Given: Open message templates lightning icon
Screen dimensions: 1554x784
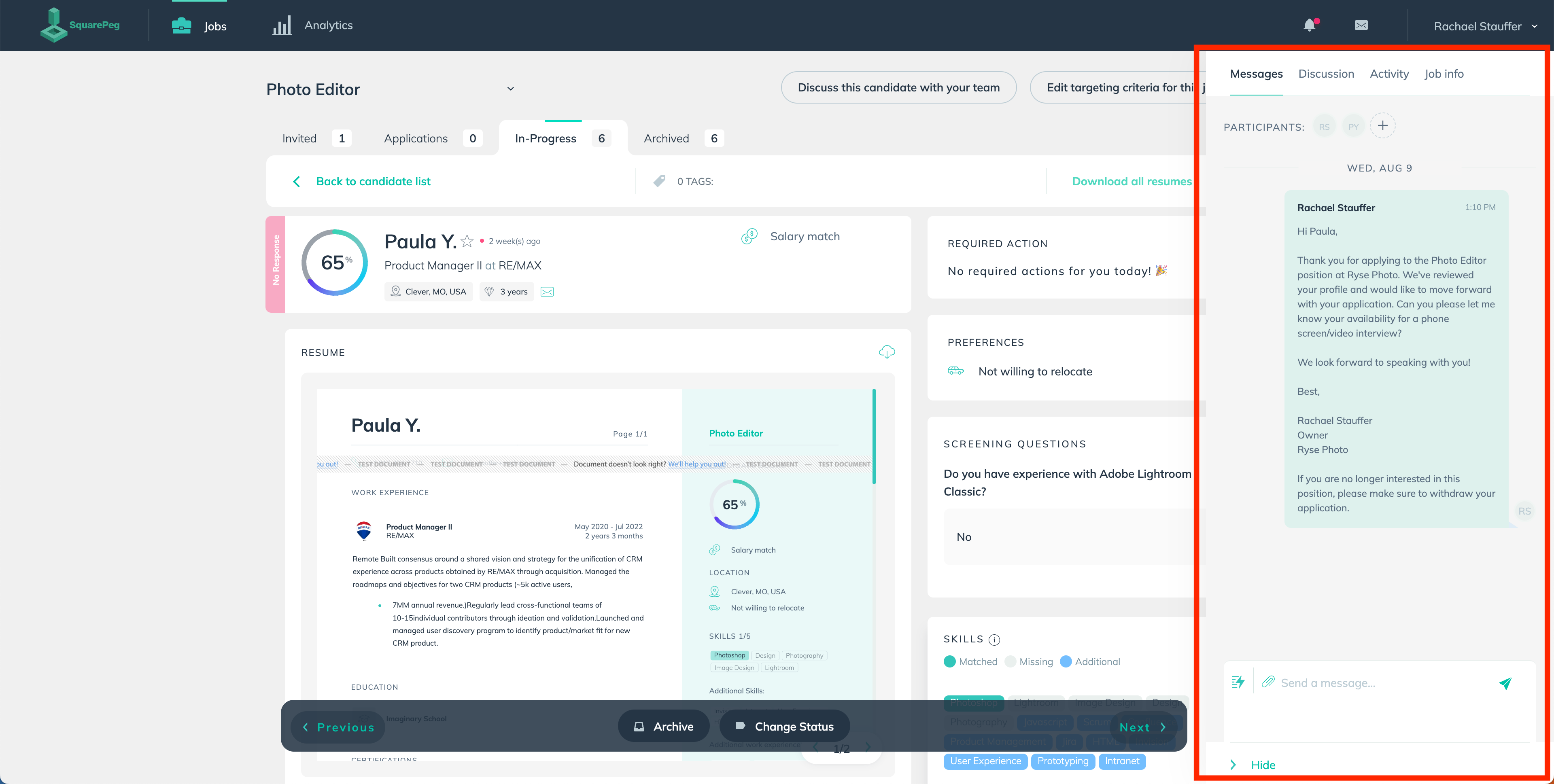Looking at the screenshot, I should pyautogui.click(x=1238, y=682).
